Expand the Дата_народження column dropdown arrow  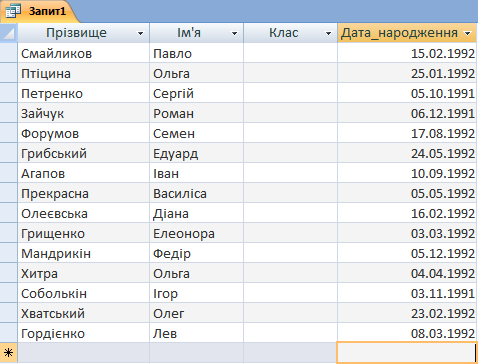(467, 33)
